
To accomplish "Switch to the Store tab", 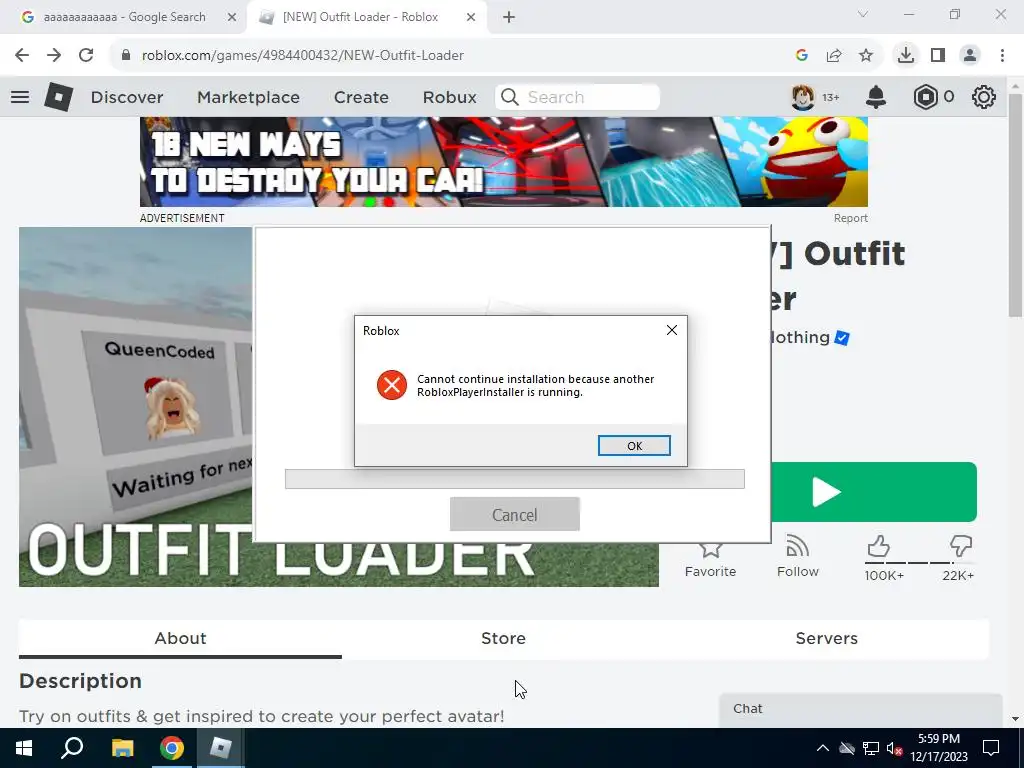I will [x=503, y=638].
